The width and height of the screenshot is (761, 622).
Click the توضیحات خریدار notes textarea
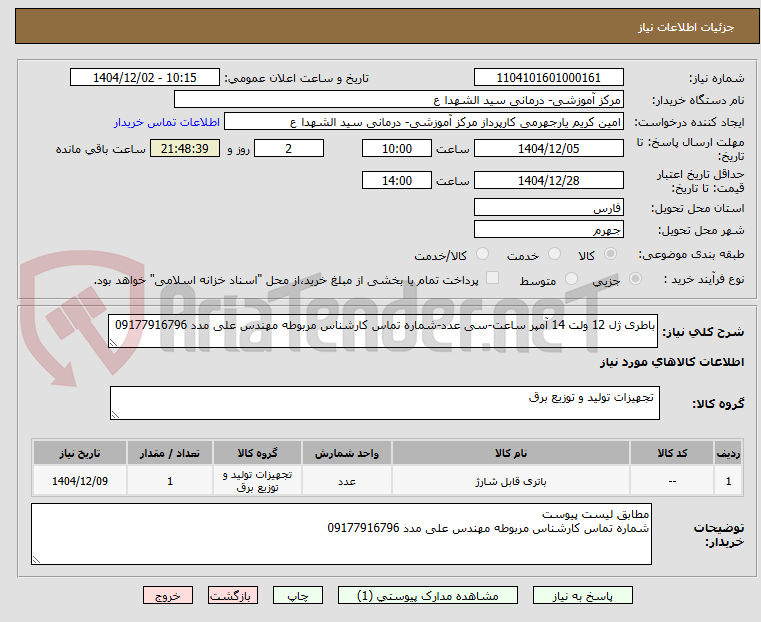[x=341, y=534]
